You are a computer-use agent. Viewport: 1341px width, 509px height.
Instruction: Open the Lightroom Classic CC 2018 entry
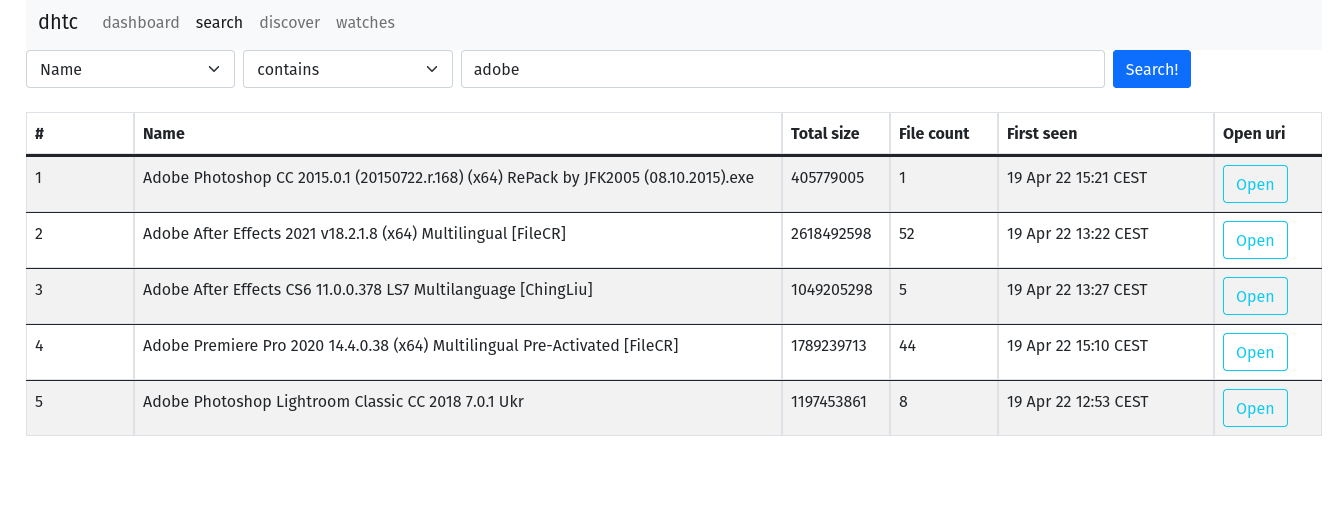point(1254,408)
